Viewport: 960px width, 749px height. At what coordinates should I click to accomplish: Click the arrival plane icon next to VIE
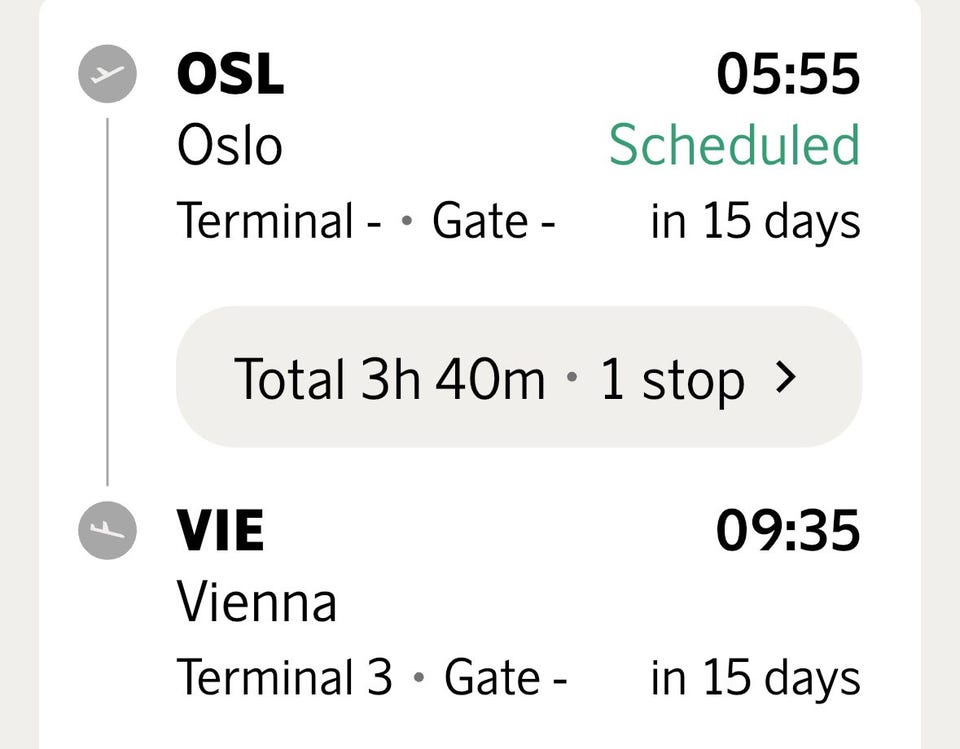[x=107, y=530]
